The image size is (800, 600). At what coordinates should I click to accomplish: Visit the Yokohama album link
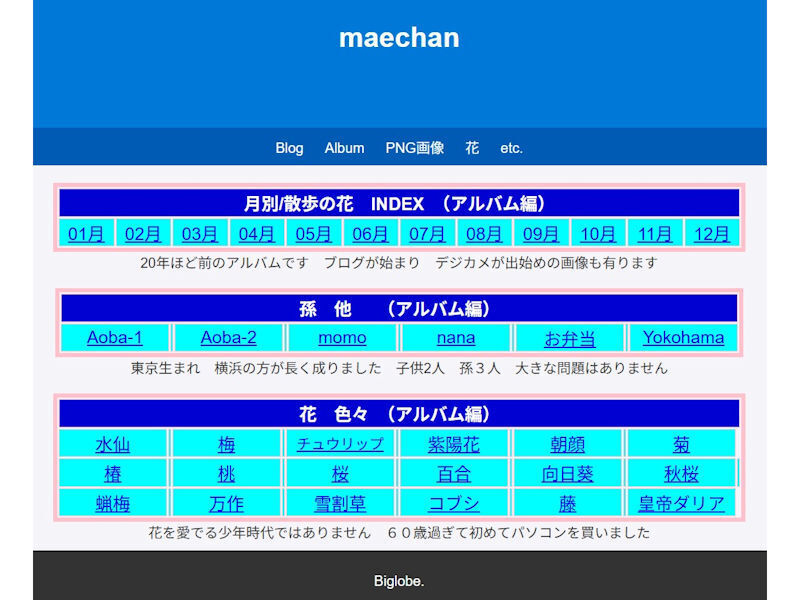point(684,338)
